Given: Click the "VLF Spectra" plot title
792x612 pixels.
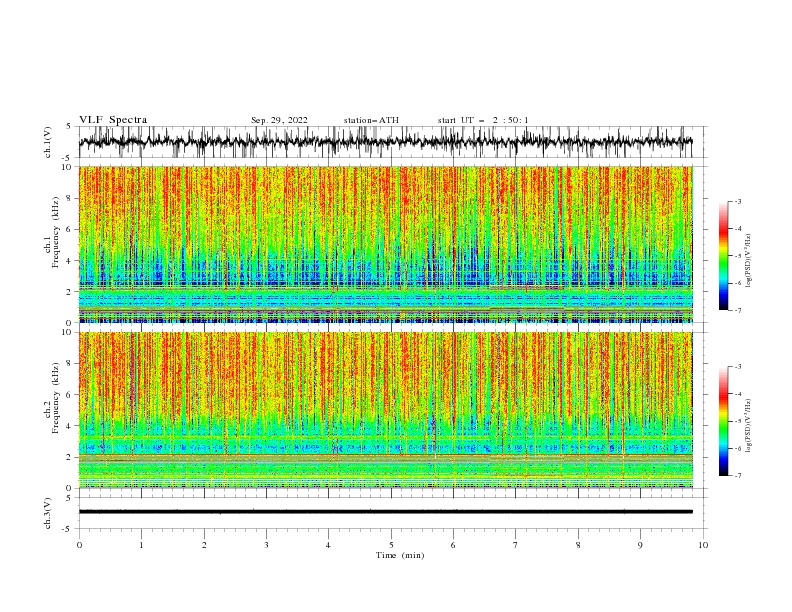Looking at the screenshot, I should point(113,120).
